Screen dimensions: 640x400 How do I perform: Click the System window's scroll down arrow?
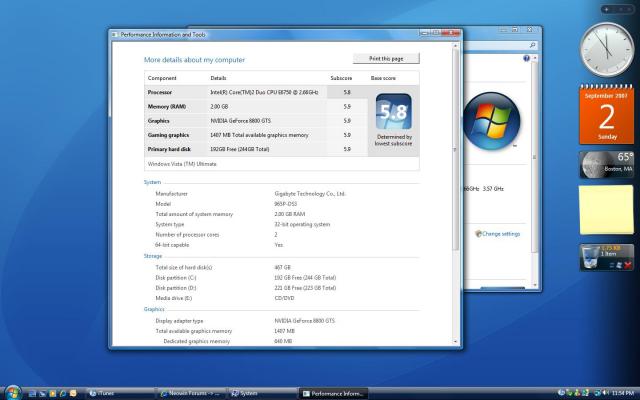pos(535,284)
